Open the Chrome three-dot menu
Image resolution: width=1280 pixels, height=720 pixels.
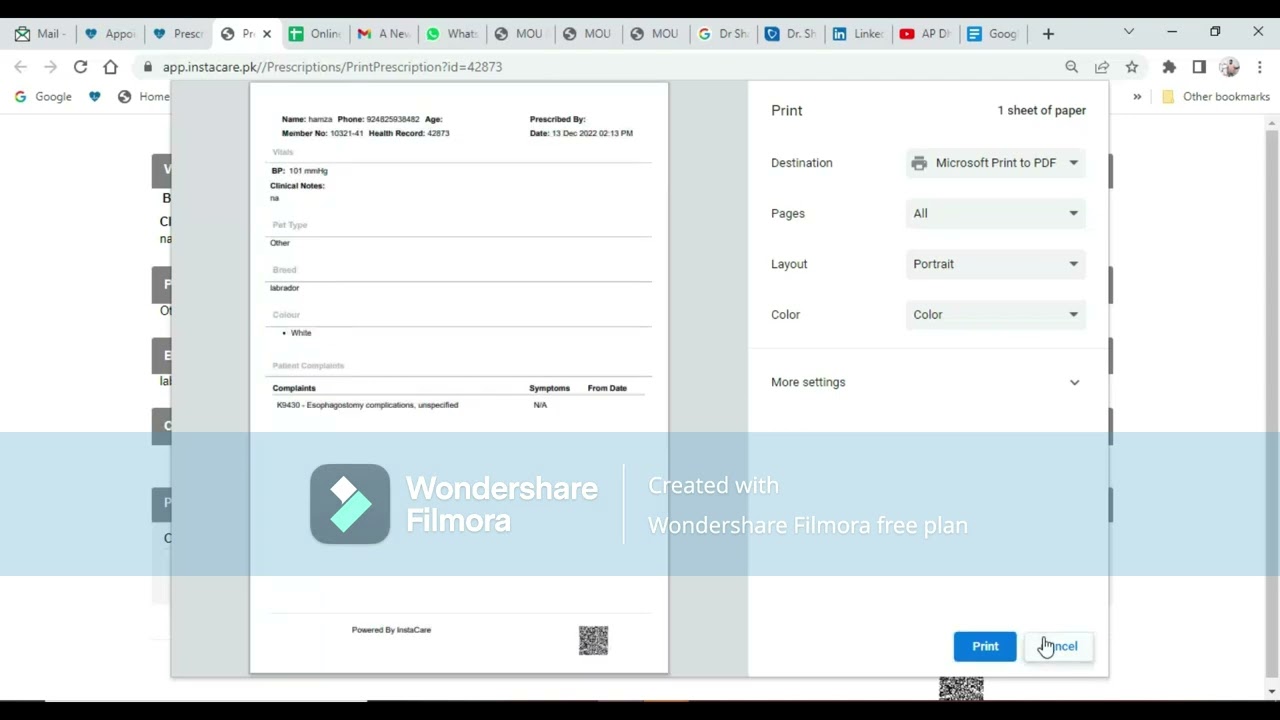pos(1260,67)
